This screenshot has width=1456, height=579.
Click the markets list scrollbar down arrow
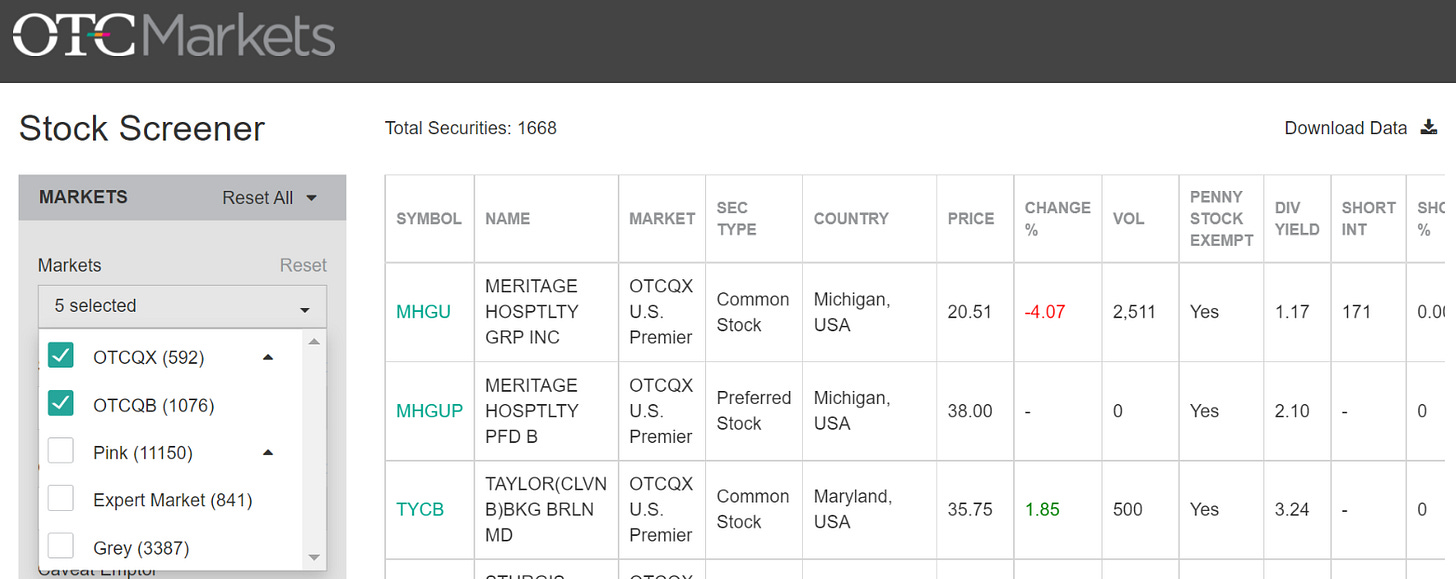click(x=314, y=557)
